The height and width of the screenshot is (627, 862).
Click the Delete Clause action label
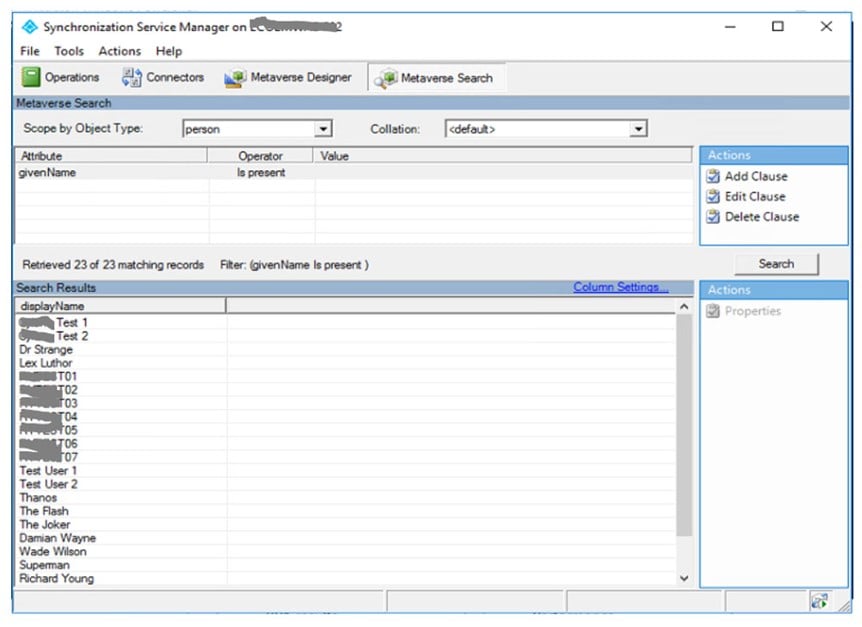coord(762,217)
